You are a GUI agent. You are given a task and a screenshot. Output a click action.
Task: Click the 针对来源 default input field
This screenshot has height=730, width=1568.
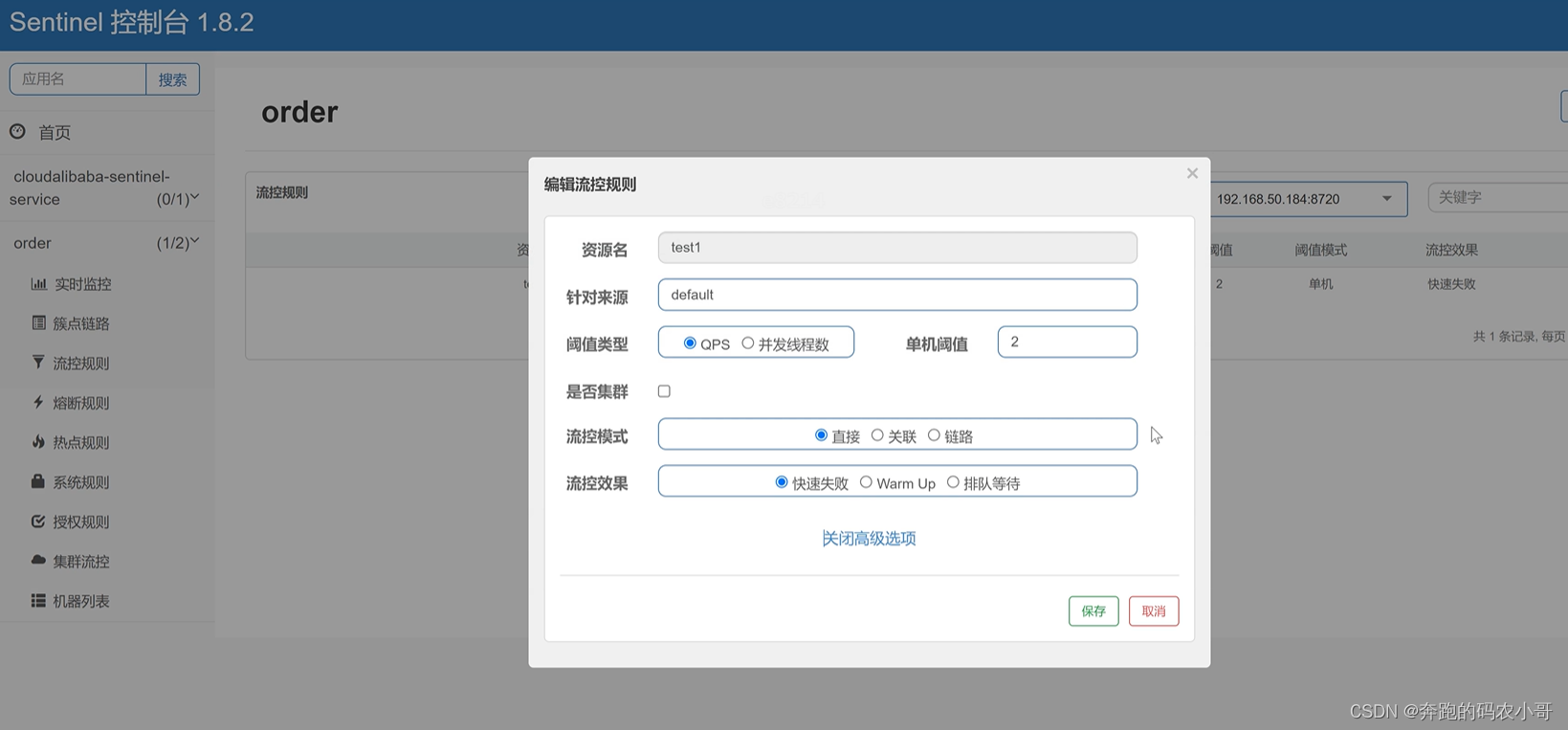(x=897, y=295)
